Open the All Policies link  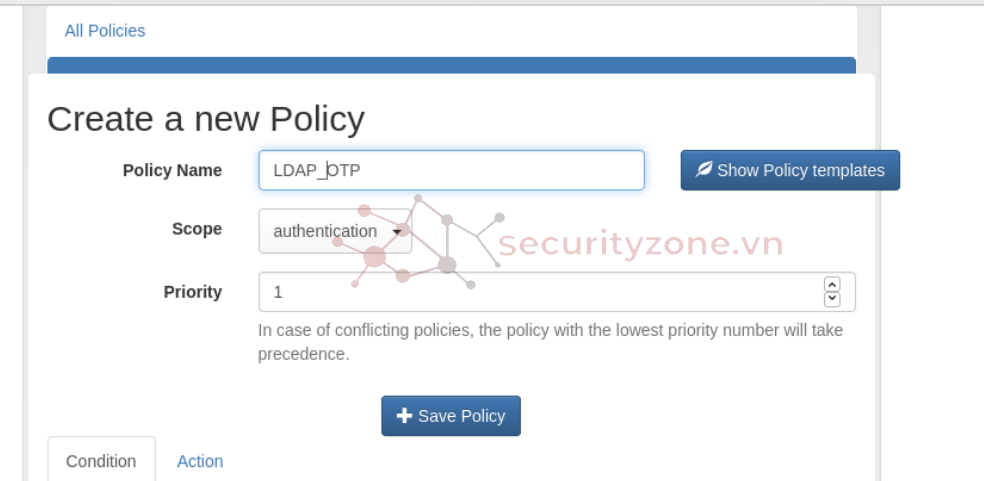pyautogui.click(x=105, y=31)
